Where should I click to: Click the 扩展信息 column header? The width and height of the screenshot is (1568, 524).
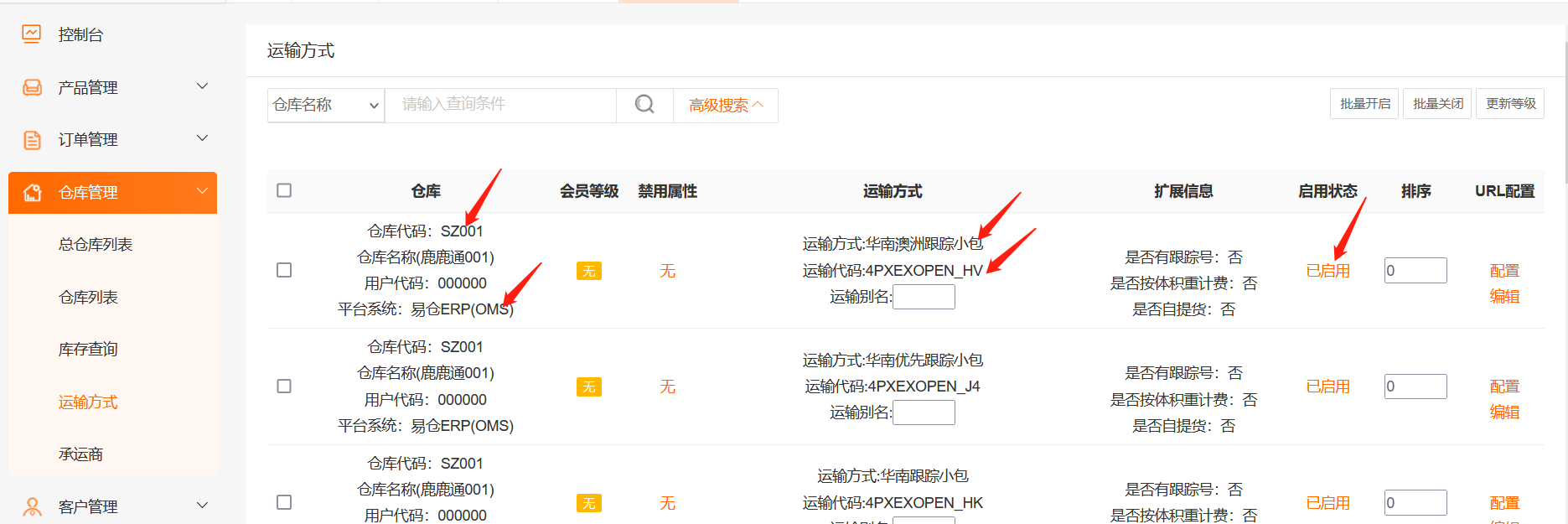1183,191
